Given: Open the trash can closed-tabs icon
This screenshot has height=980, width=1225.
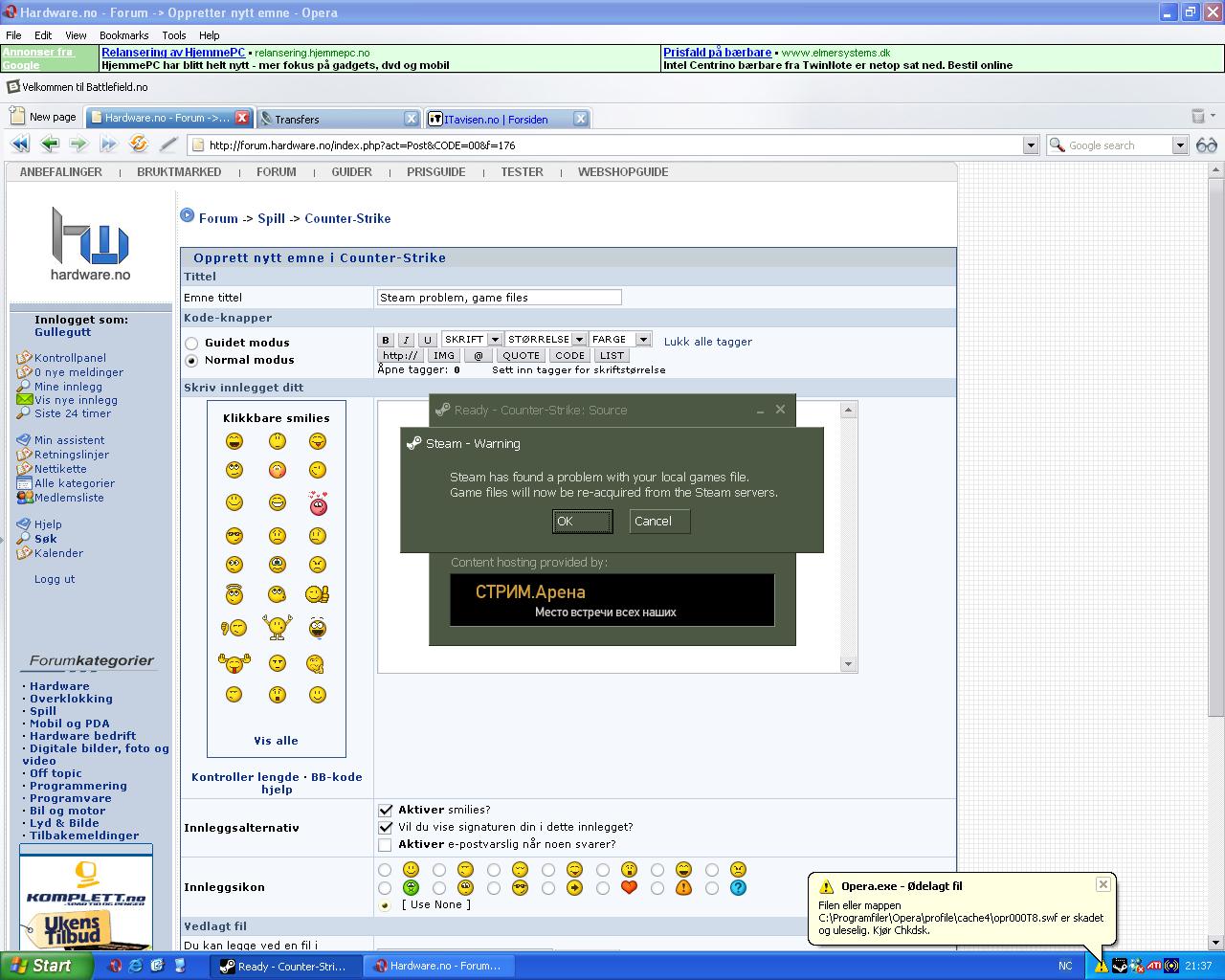Looking at the screenshot, I should click(1198, 117).
